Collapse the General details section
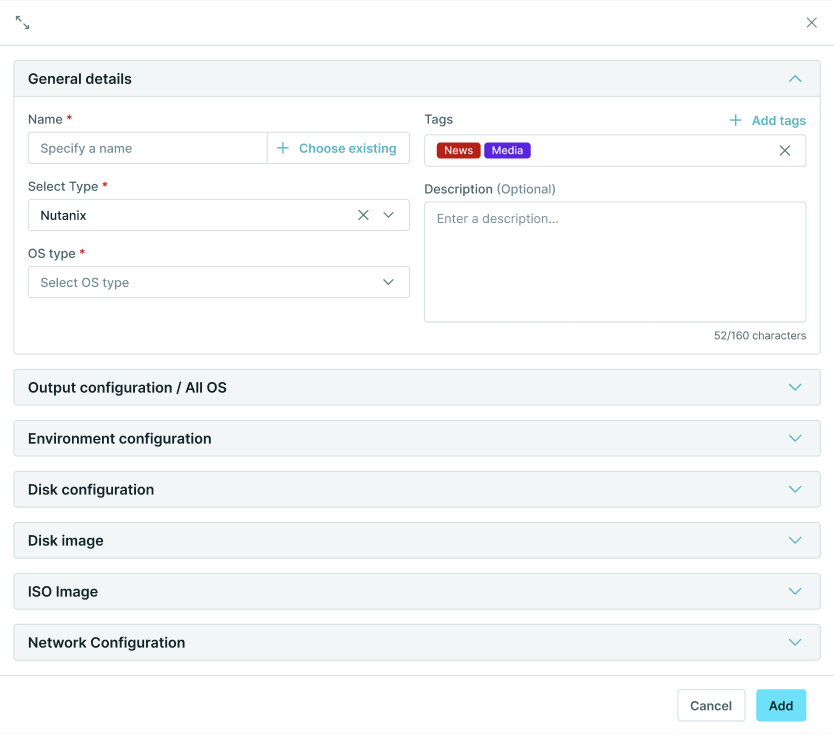 point(795,78)
